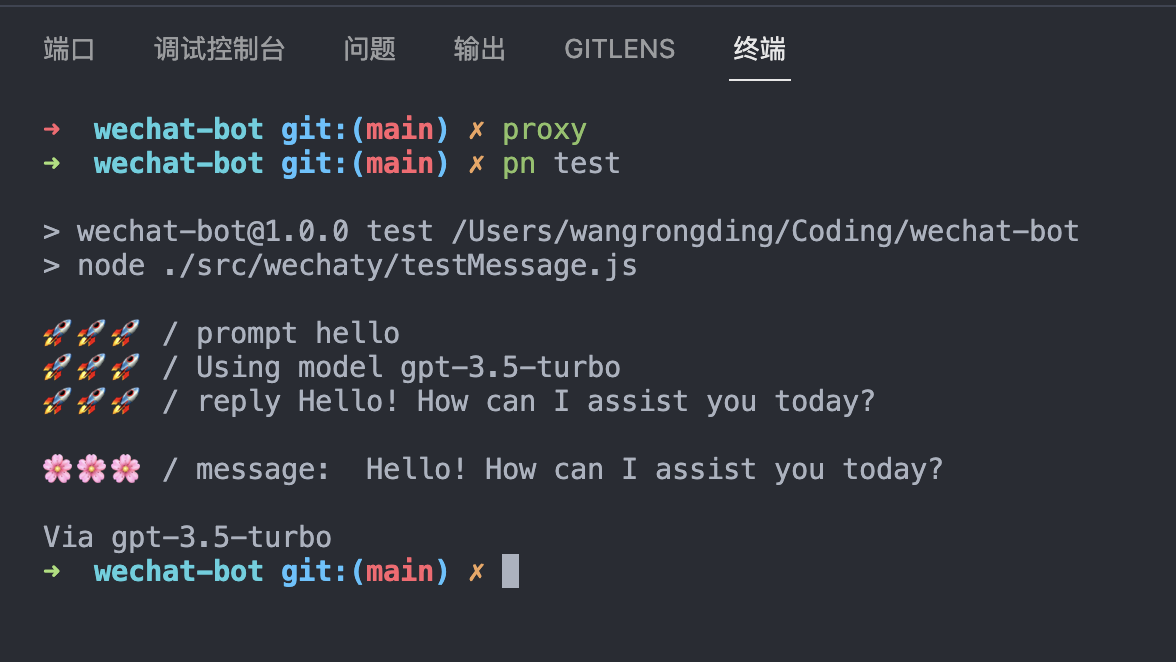Image resolution: width=1176 pixels, height=662 pixels.
Task: Click the green prompt arrow before pn test
Action: pyautogui.click(x=52, y=163)
